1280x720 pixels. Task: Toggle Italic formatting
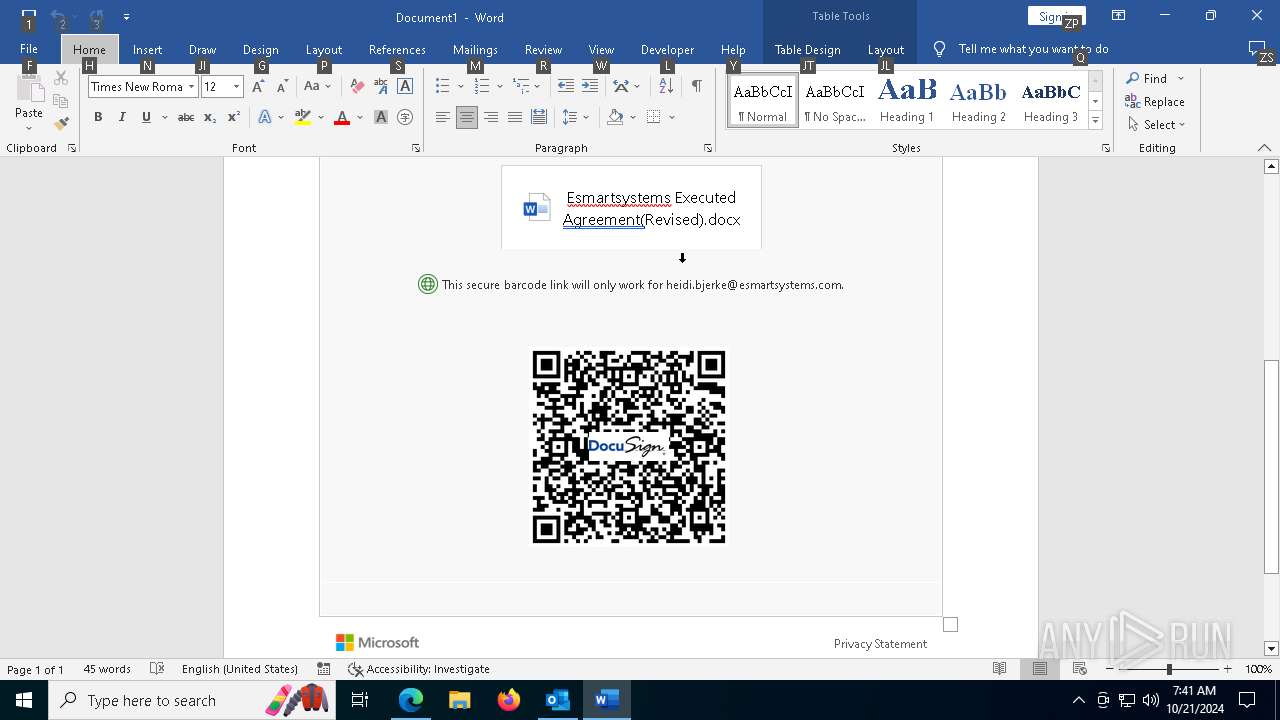122,117
